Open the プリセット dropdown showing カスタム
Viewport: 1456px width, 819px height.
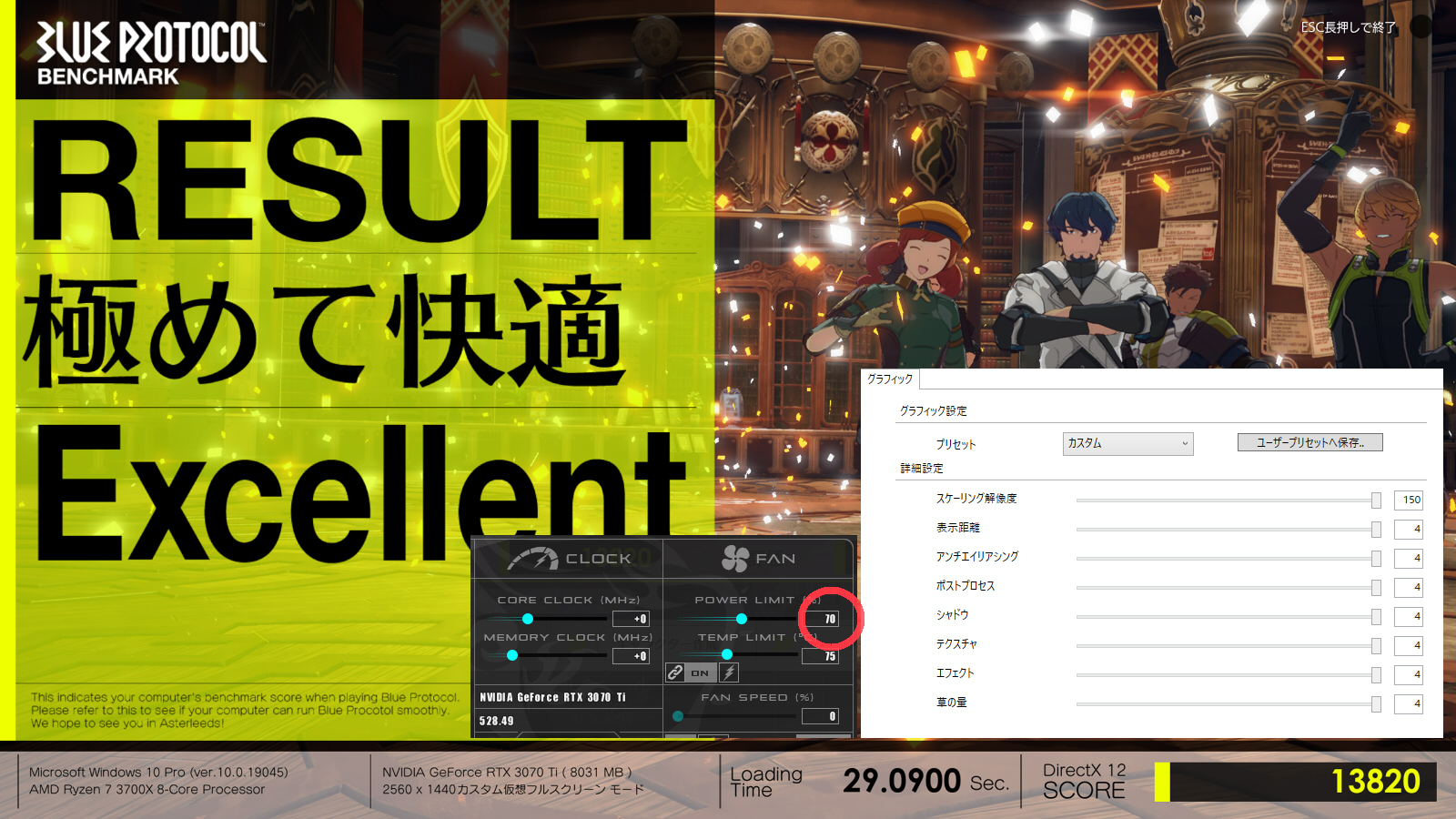tap(1127, 443)
